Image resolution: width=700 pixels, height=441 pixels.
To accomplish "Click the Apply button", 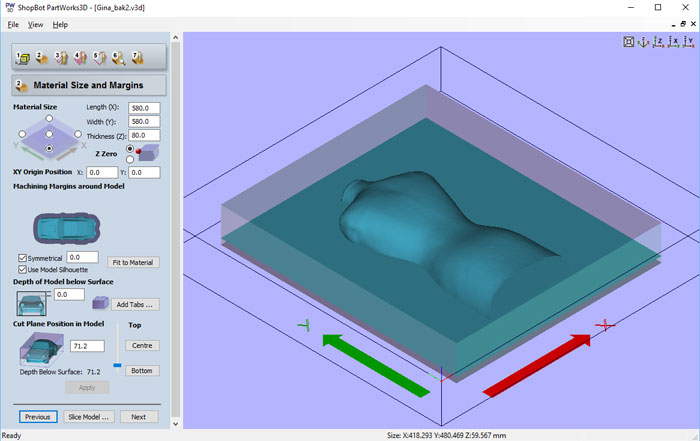I will pyautogui.click(x=87, y=387).
